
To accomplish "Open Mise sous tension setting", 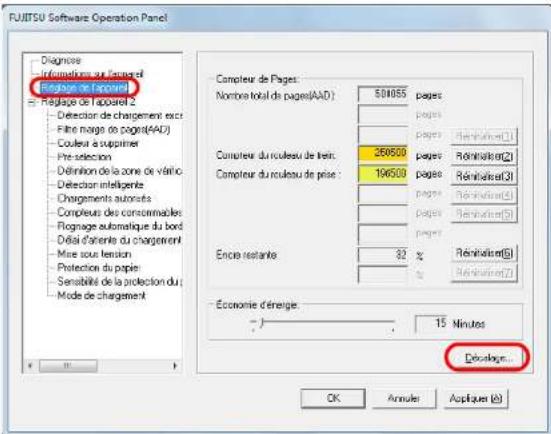I will pyautogui.click(x=94, y=254).
